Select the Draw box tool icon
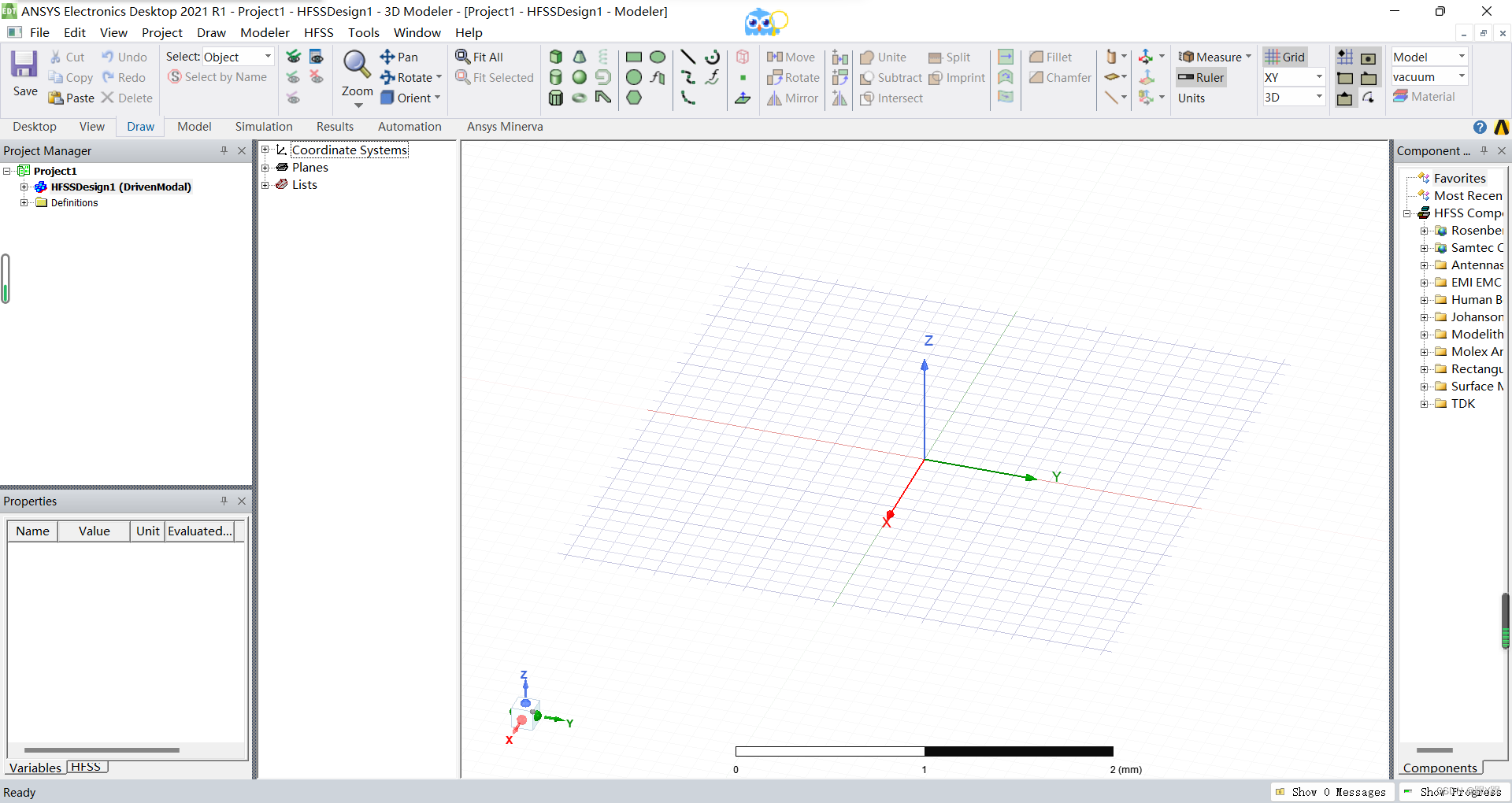Screen dimensions: 1512x803 [556, 57]
